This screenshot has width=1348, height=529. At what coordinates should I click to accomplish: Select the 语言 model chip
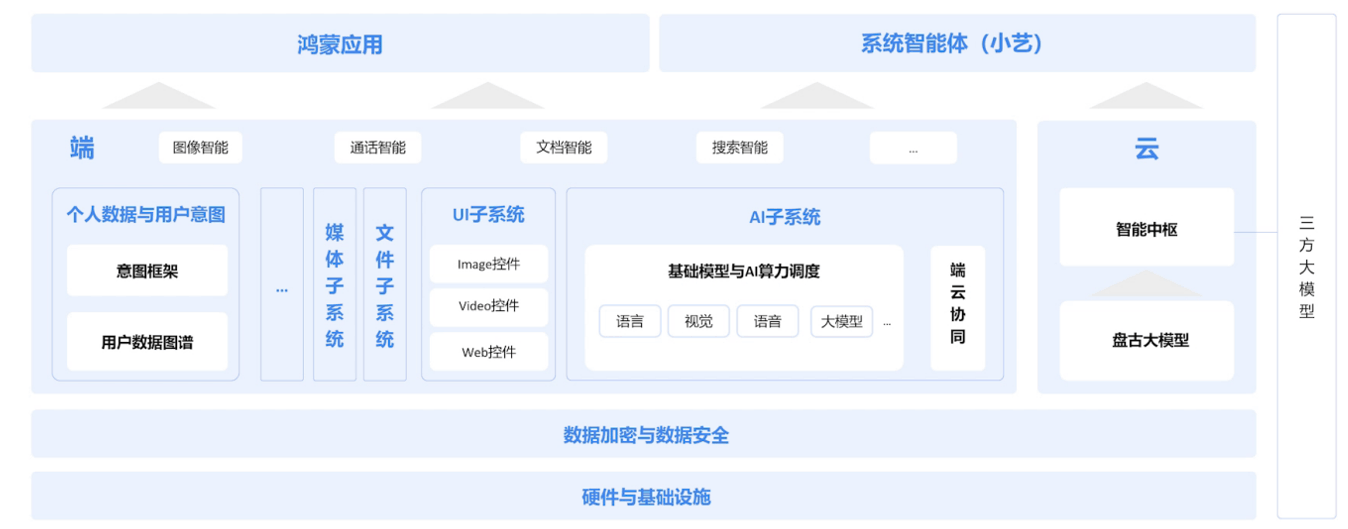pos(630,321)
